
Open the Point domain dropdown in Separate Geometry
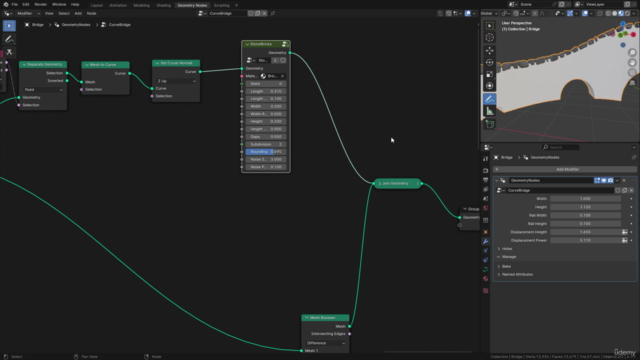43,90
